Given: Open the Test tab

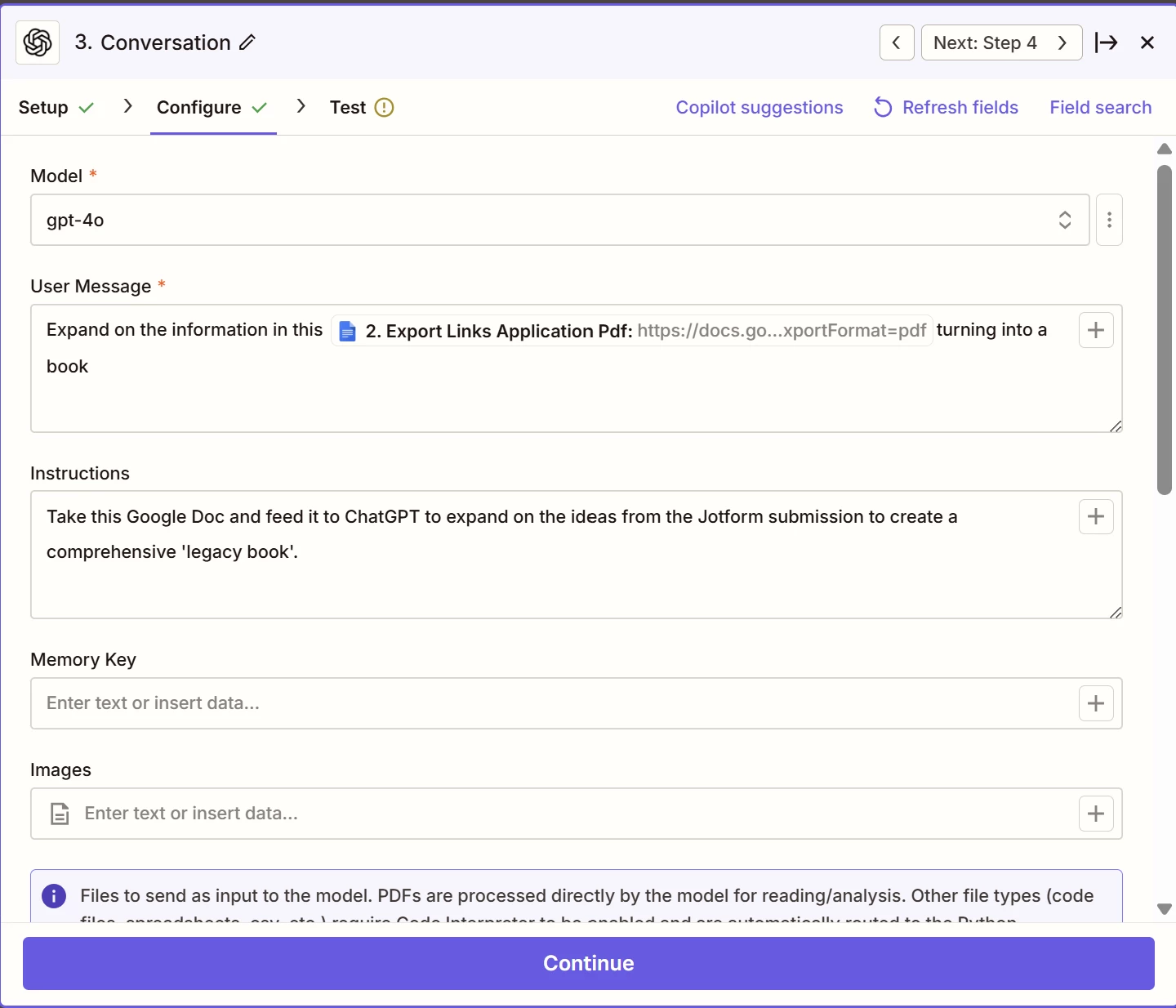Looking at the screenshot, I should [362, 107].
